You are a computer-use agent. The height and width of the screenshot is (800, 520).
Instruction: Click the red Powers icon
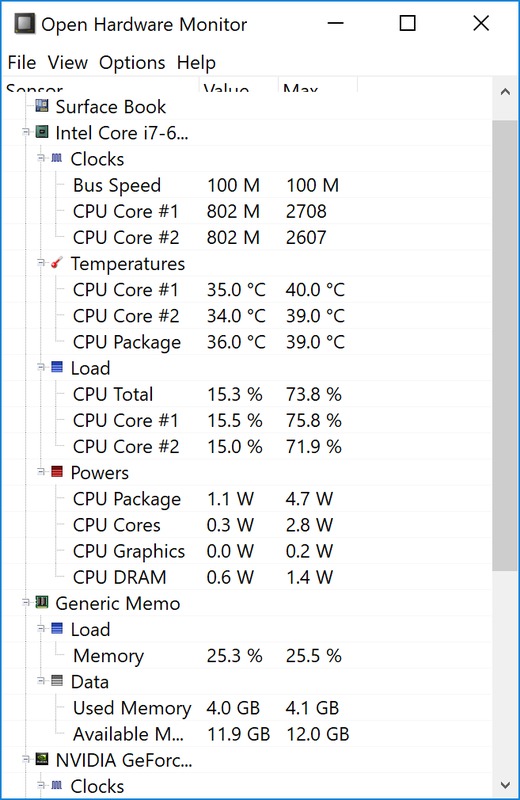[57, 472]
